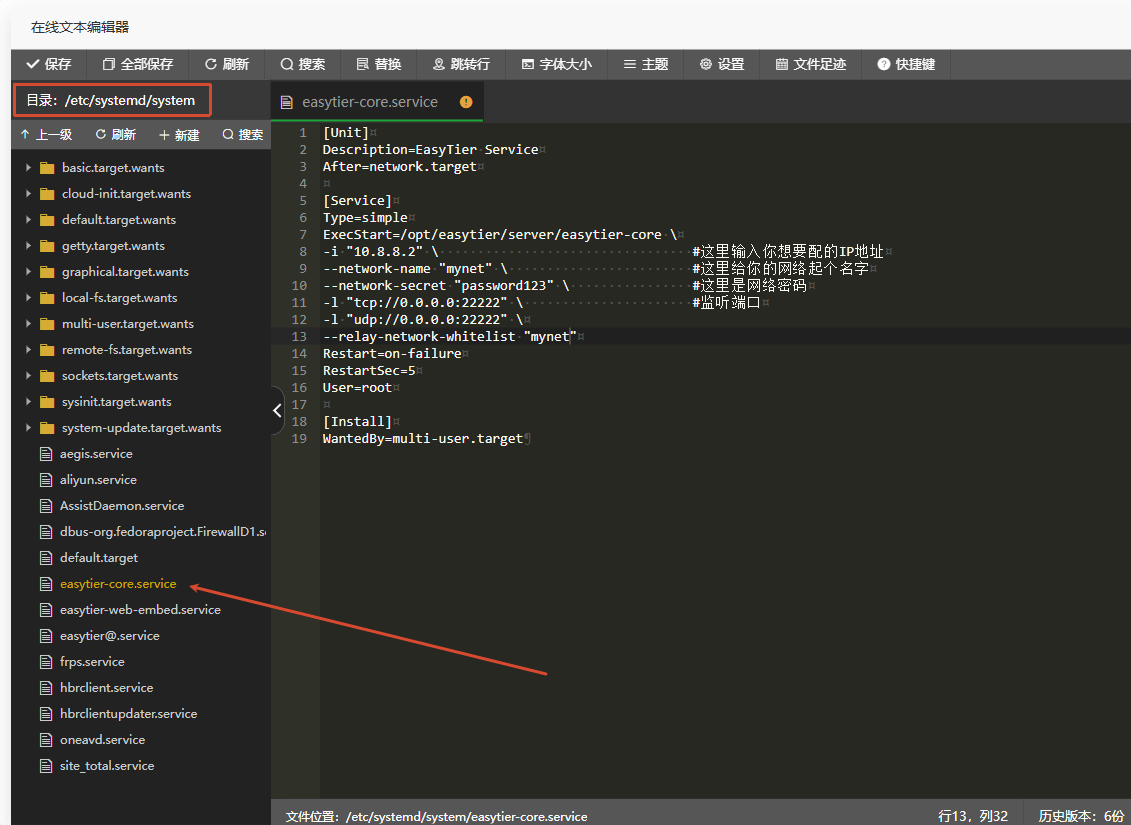1131x825 pixels.
Task: Open dbus-org.fedoraproject.FirewallD1 service file
Action: coord(162,531)
